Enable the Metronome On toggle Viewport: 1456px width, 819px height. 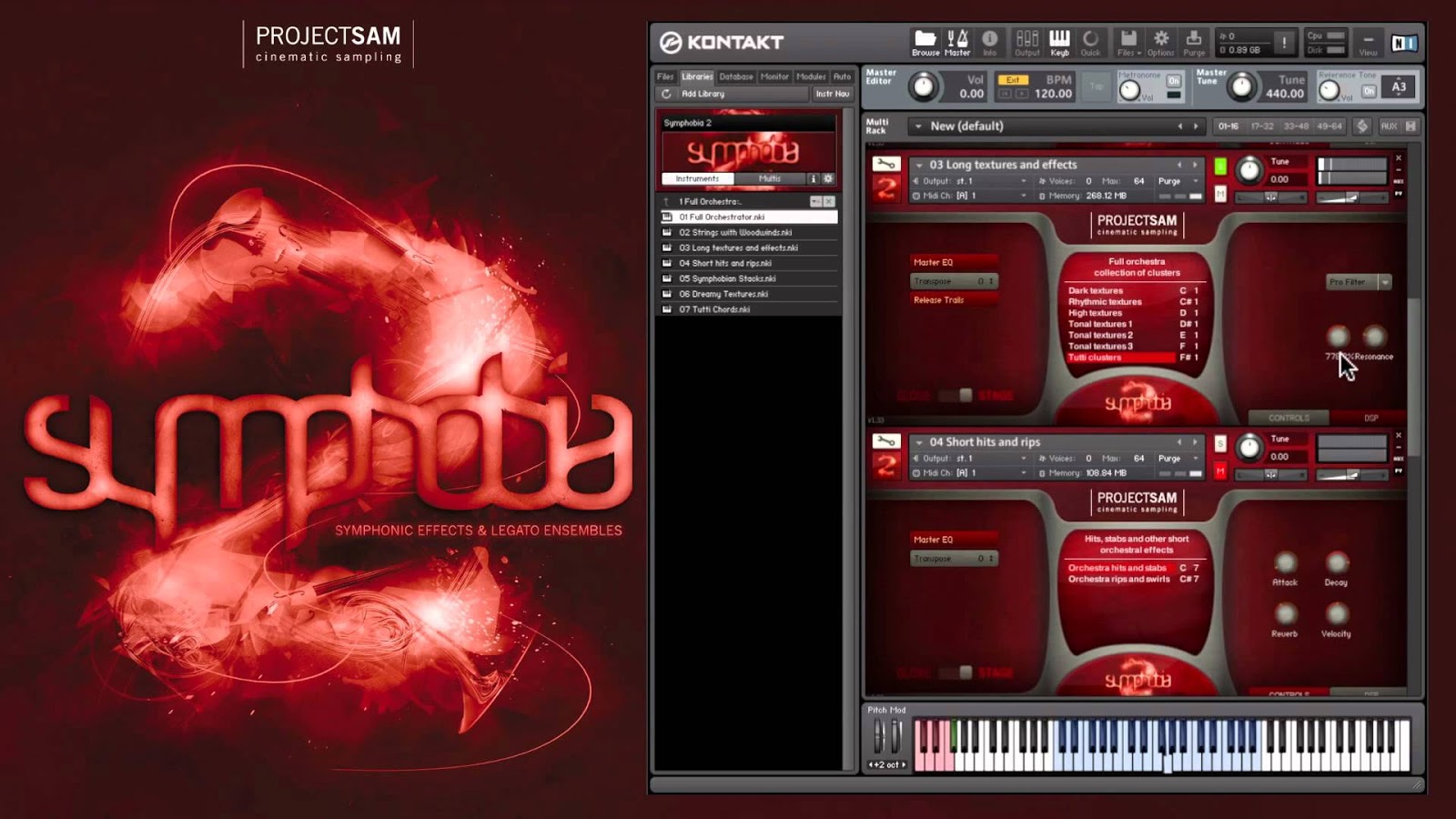pyautogui.click(x=1173, y=81)
